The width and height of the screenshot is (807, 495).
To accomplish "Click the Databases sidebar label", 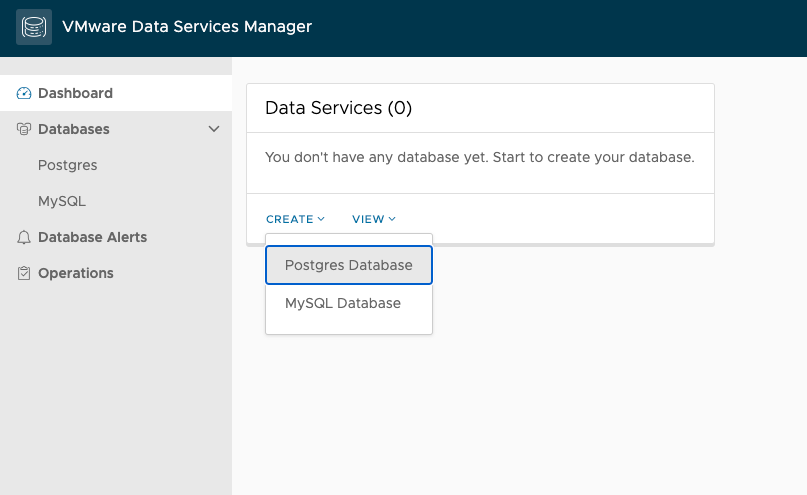I will click(x=74, y=129).
